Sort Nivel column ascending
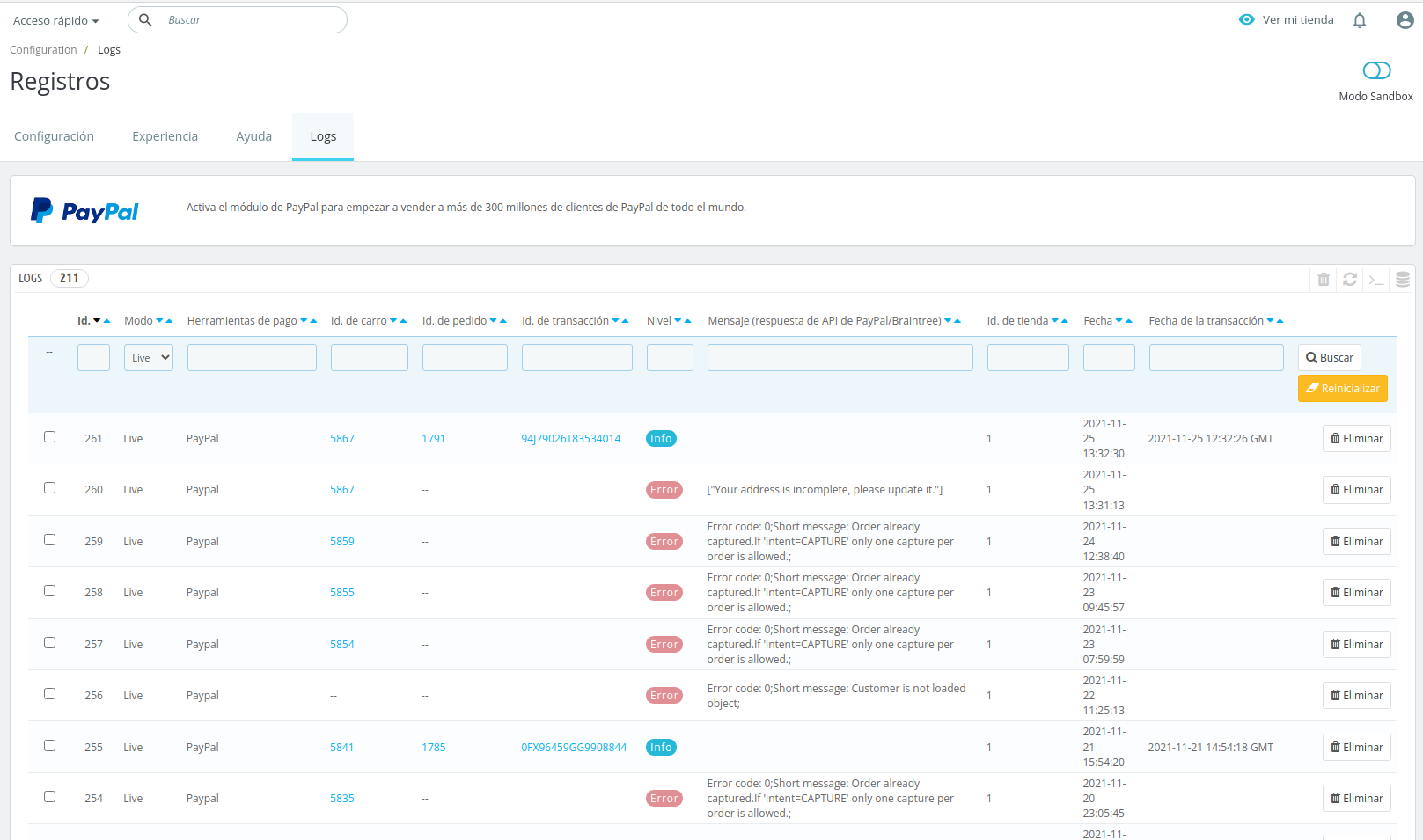The height and width of the screenshot is (840, 1423). [x=688, y=321]
